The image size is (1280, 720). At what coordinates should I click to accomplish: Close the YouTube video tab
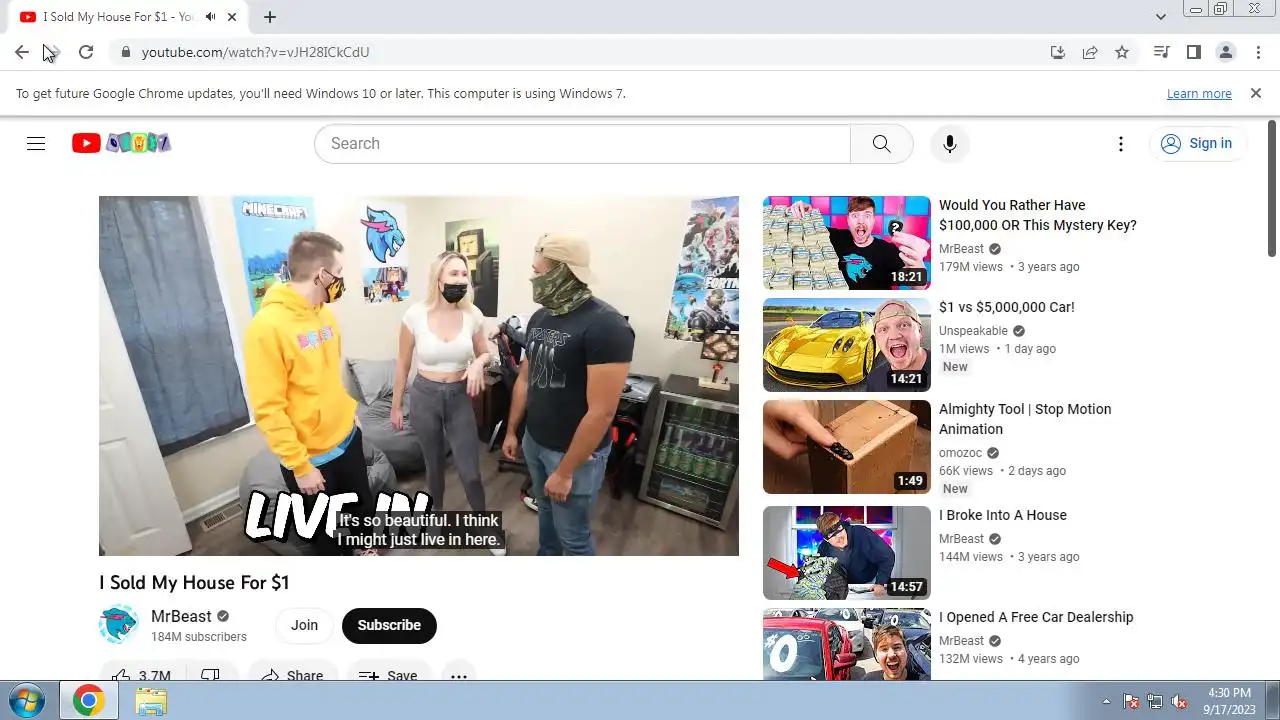click(233, 17)
